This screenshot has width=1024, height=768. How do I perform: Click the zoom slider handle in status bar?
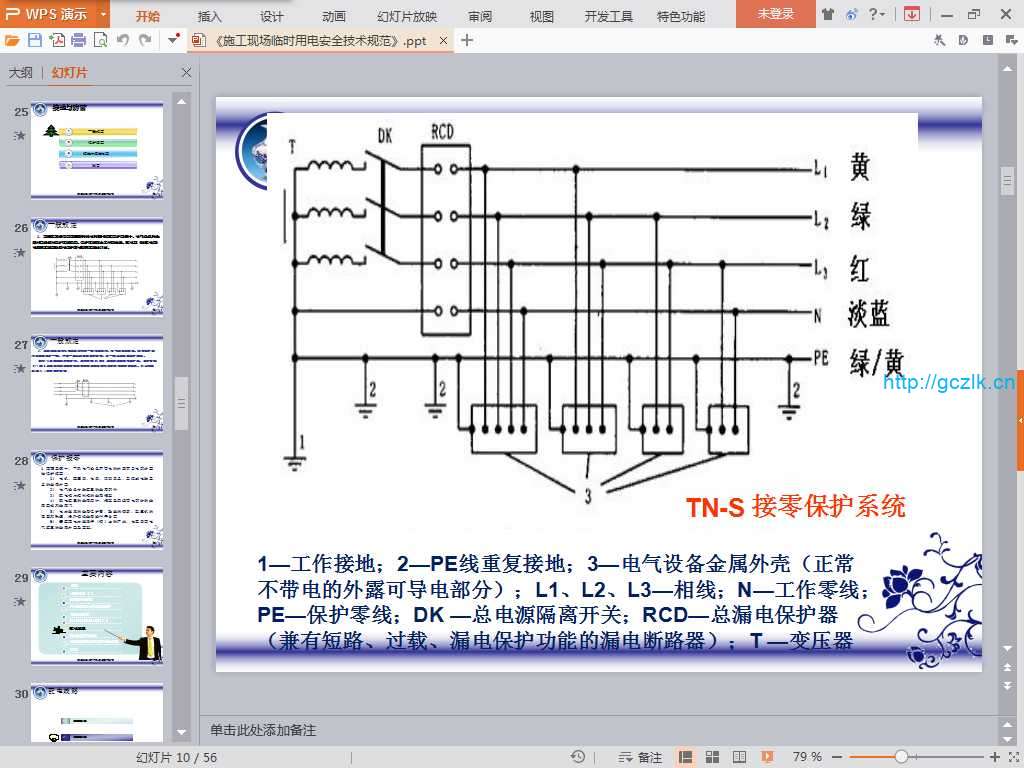click(901, 757)
